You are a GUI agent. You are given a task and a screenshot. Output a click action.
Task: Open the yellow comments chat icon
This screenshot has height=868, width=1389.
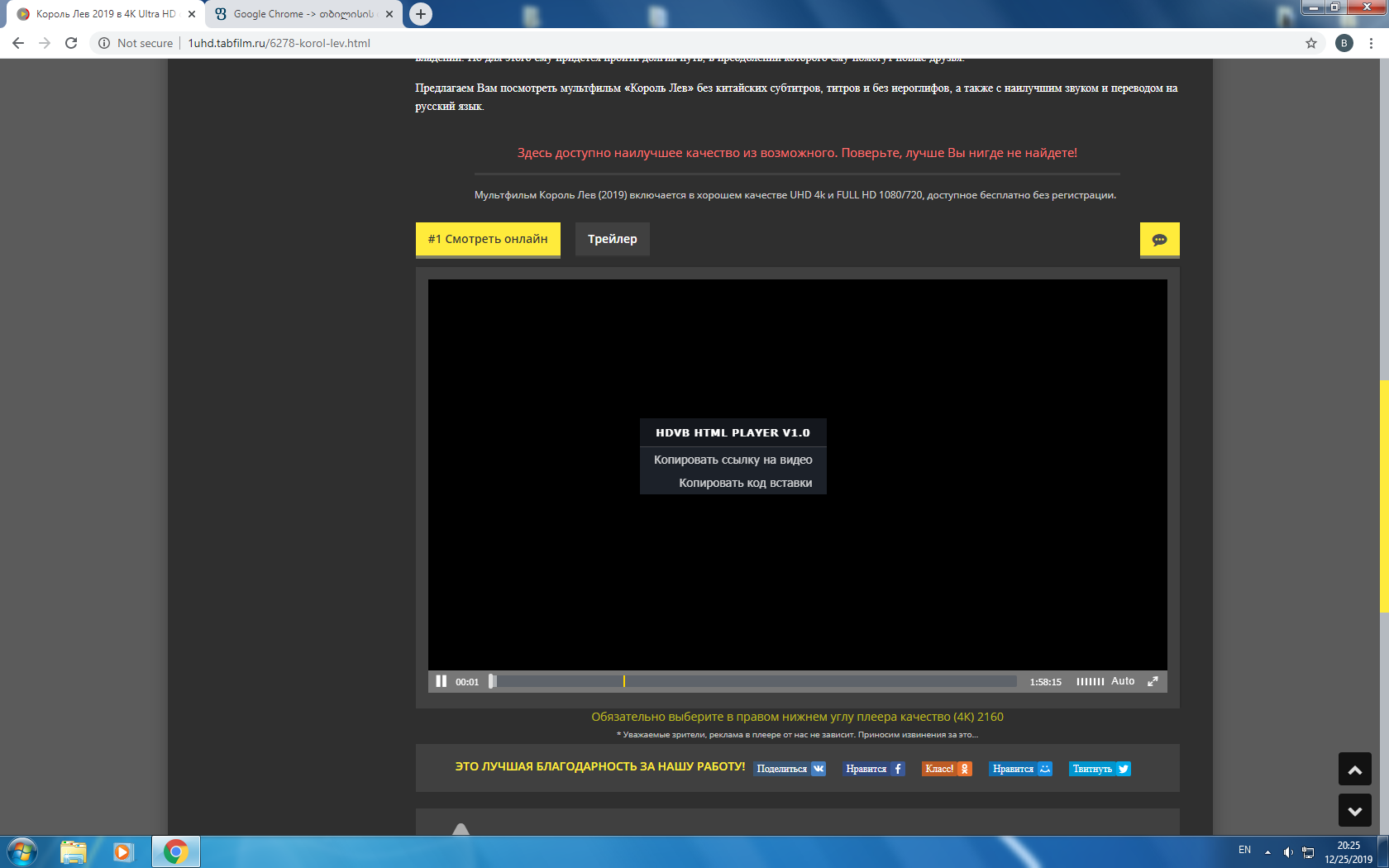[x=1159, y=240]
